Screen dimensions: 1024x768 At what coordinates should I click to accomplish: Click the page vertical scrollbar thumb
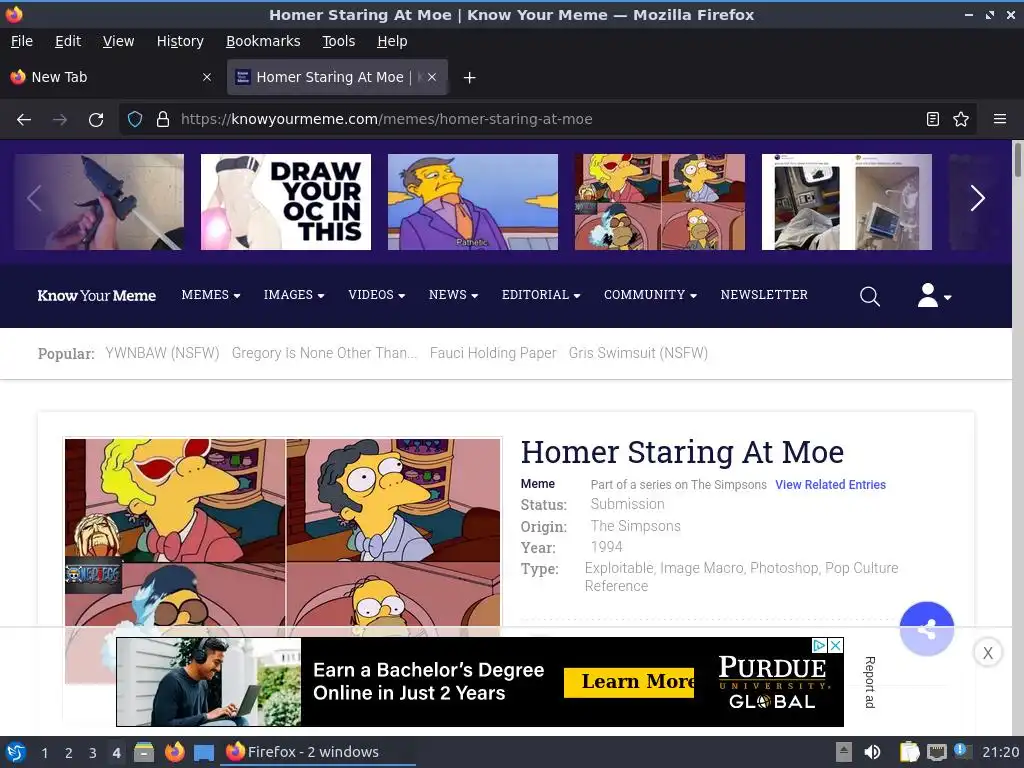tap(1017, 159)
